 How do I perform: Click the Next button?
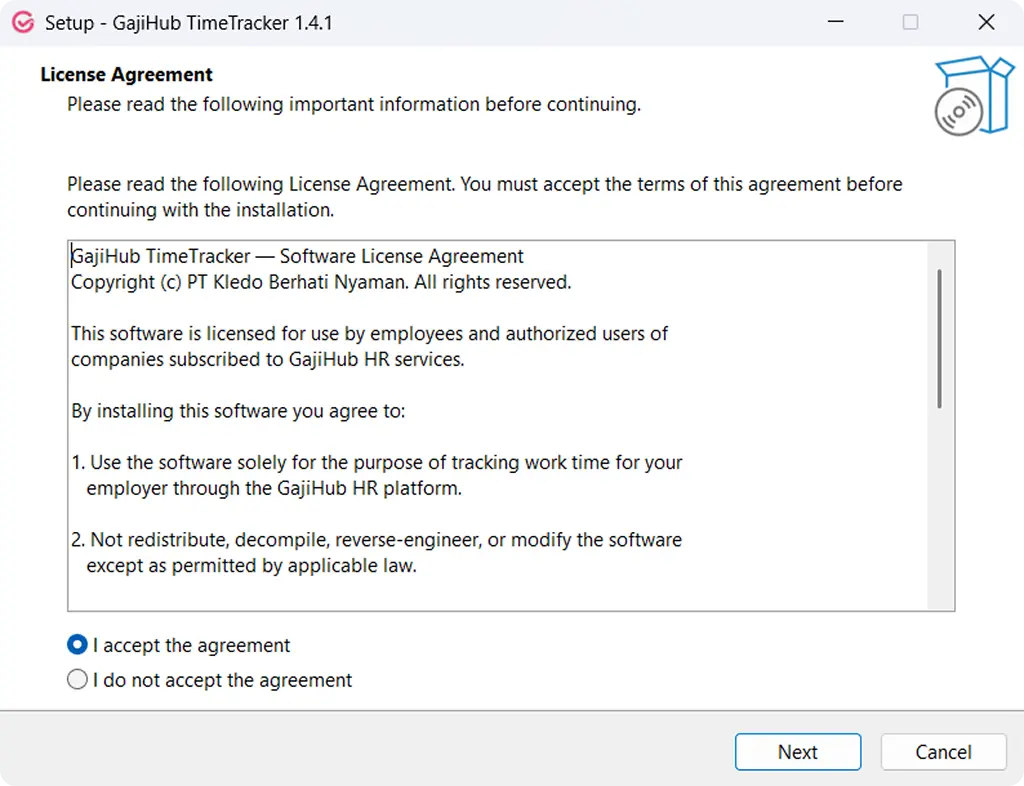coord(797,751)
